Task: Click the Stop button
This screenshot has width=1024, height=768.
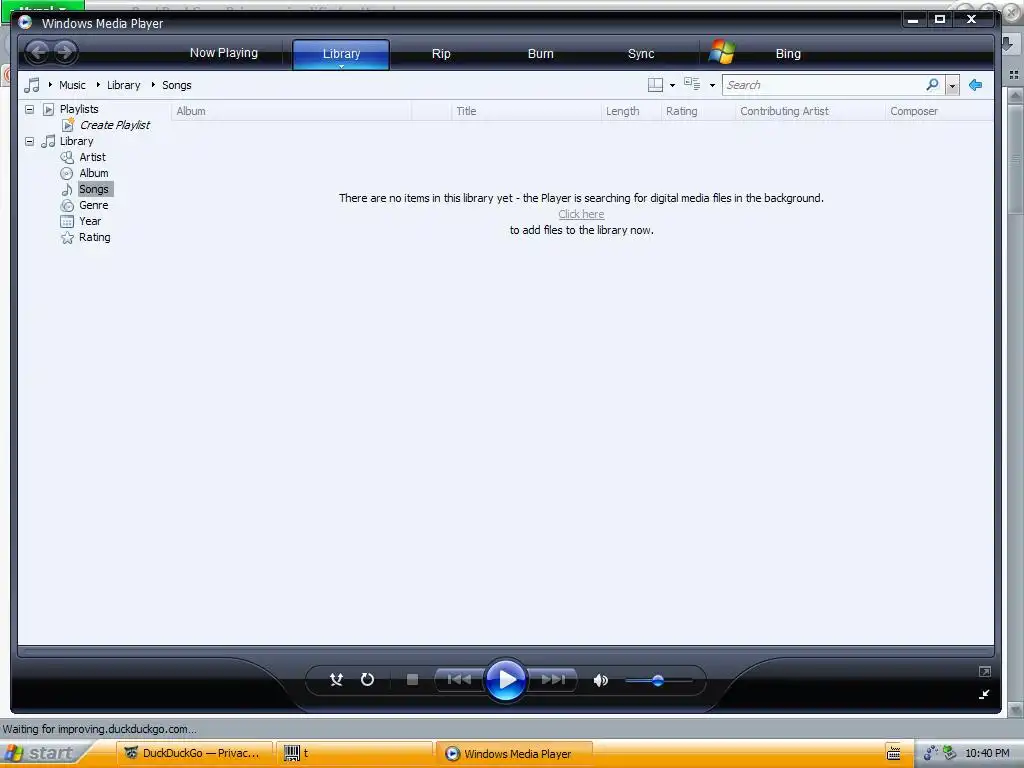Action: [412, 680]
